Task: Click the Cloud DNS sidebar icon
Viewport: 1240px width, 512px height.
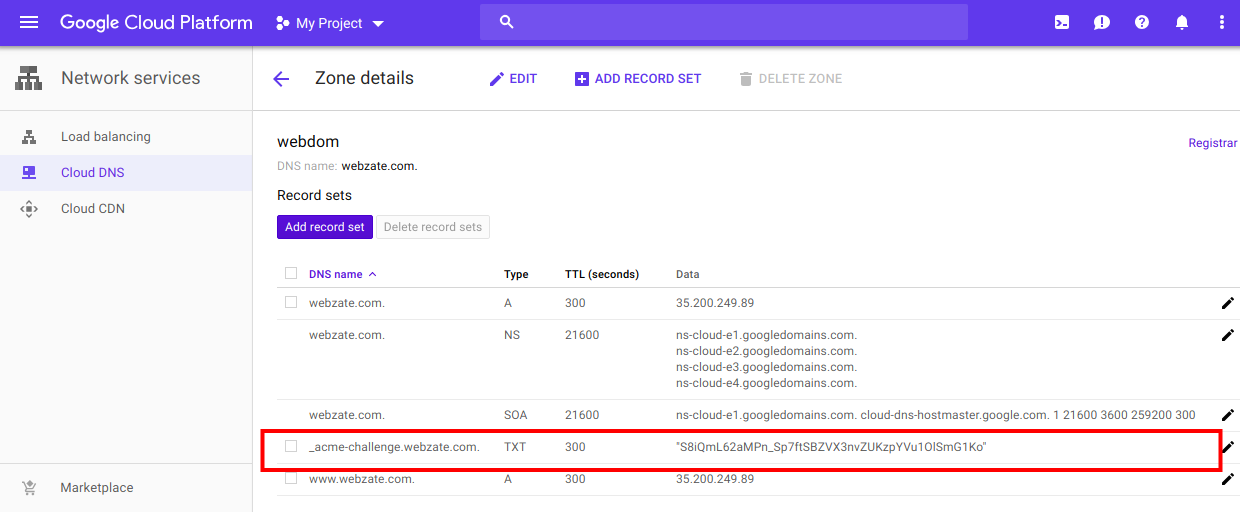Action: [29, 173]
